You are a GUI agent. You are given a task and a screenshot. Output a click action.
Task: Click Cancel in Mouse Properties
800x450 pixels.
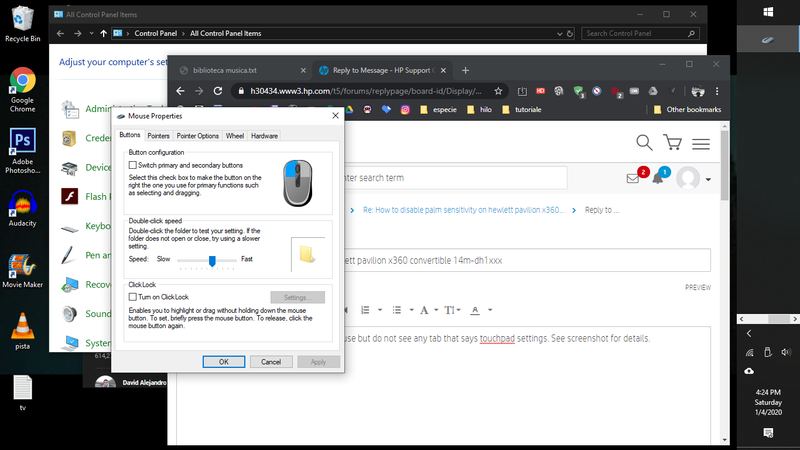[271, 362]
